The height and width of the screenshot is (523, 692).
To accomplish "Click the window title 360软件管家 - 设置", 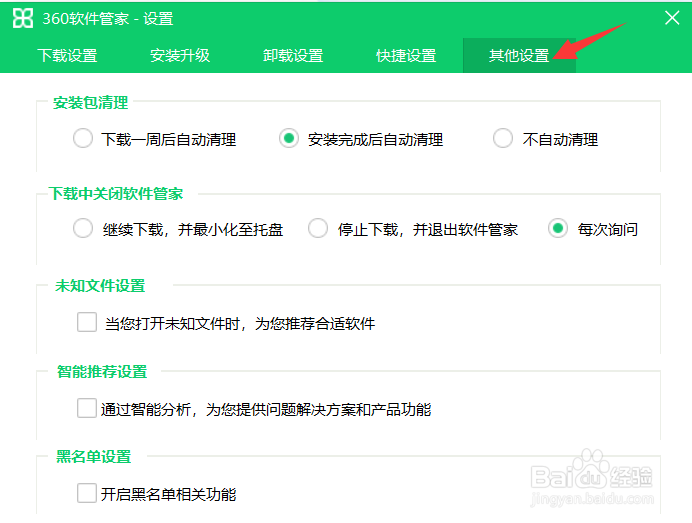I will point(108,19).
